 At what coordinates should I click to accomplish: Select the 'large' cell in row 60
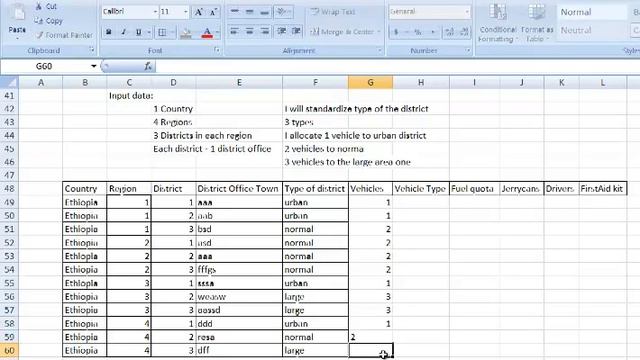click(315, 351)
